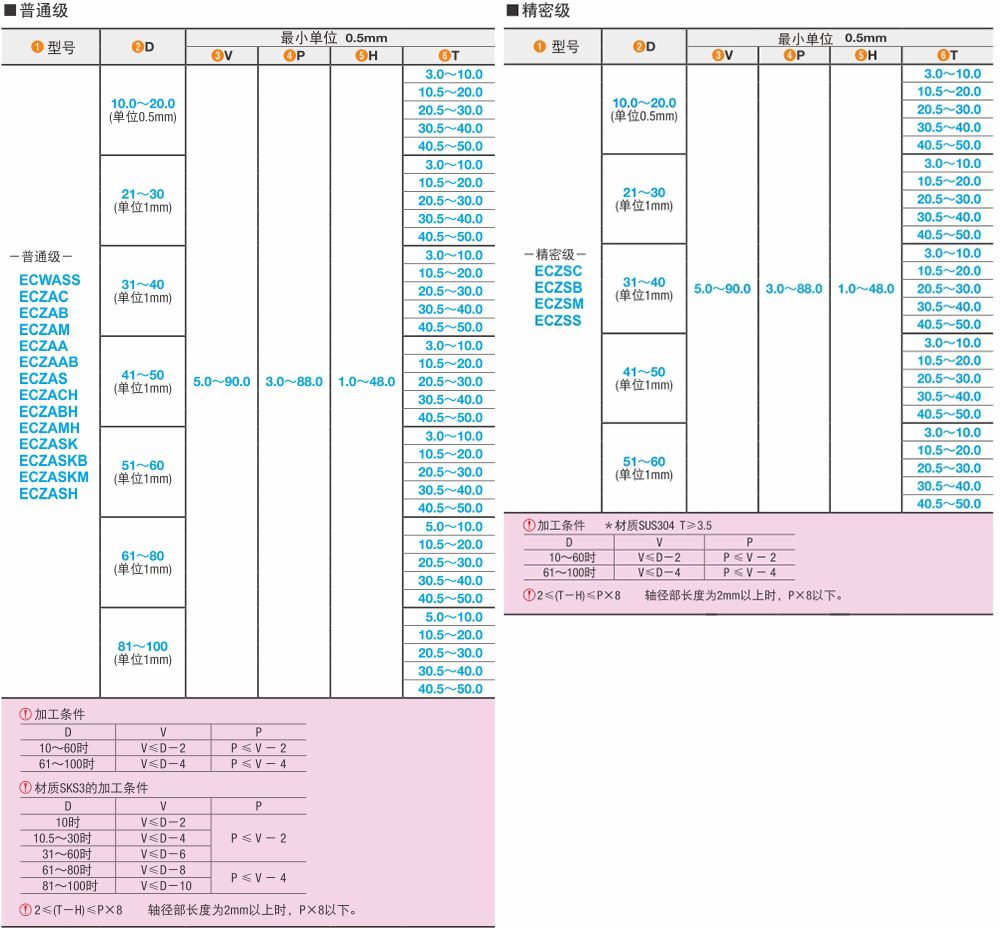This screenshot has width=1000, height=928.
Task: Click the 1.0～48.0 H value in 精密级 table
Action: coord(866,289)
